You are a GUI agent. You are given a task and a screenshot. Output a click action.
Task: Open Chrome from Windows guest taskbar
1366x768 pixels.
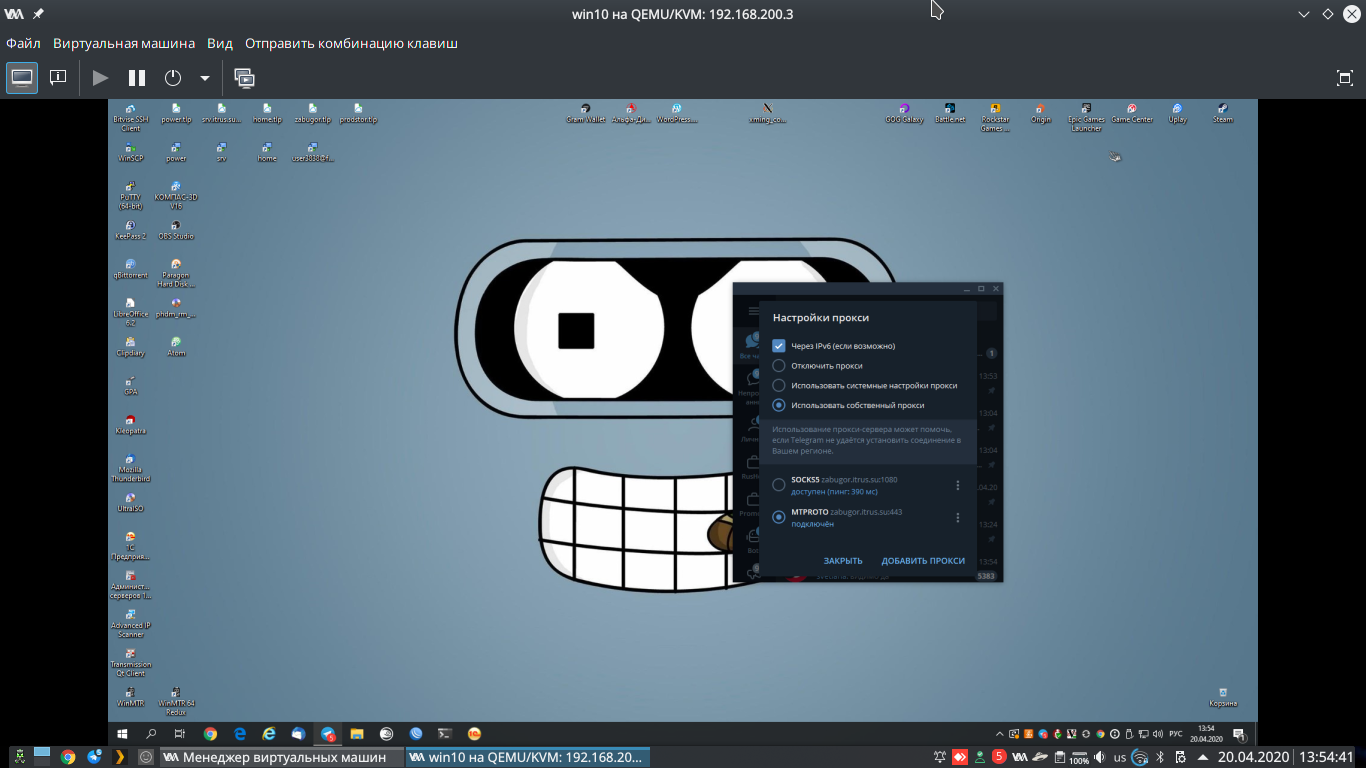210,733
